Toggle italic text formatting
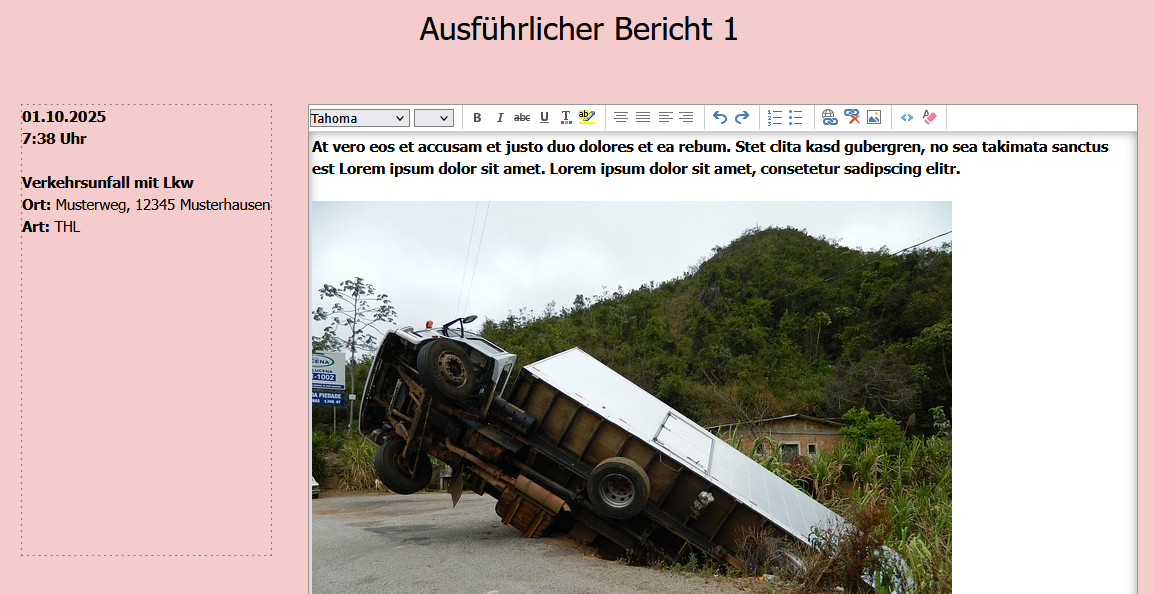1154x594 pixels. tap(500, 118)
